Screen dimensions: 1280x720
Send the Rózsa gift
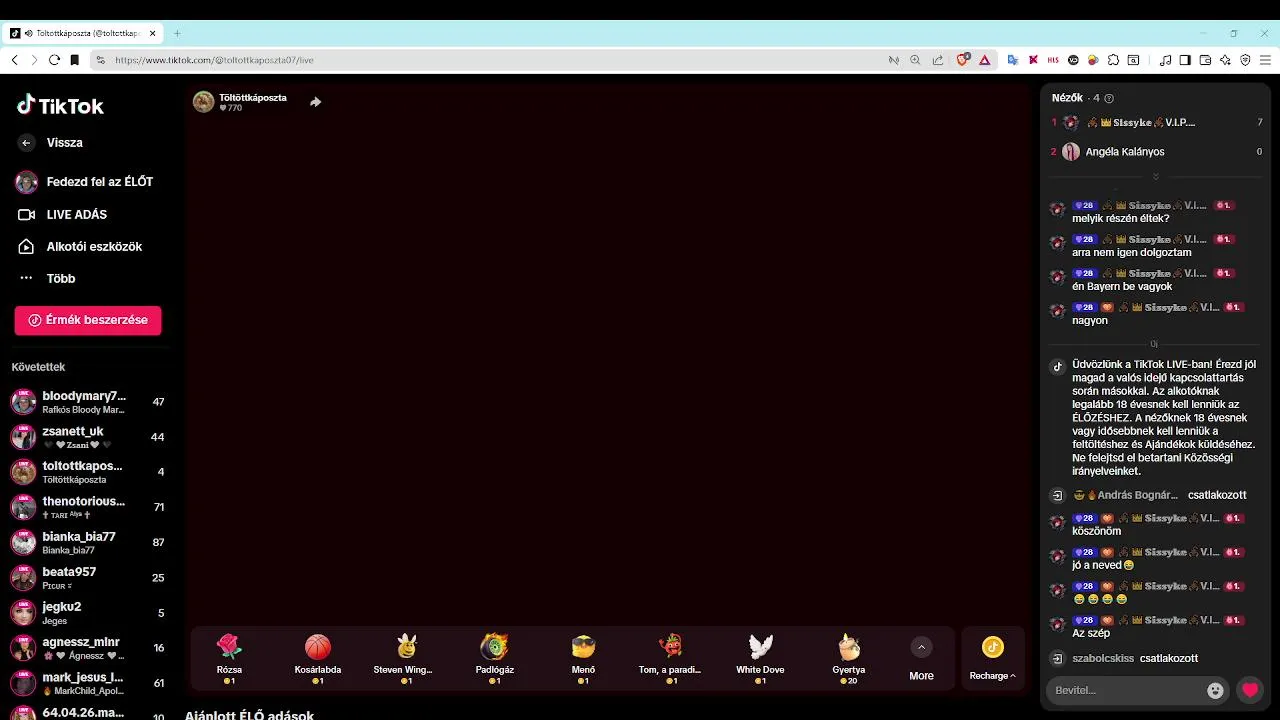[229, 658]
